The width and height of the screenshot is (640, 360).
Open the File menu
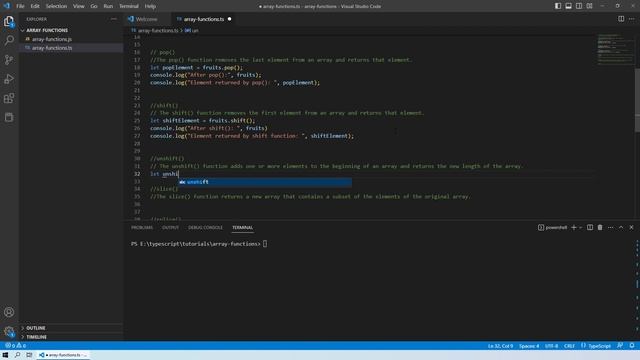click(x=20, y=6)
